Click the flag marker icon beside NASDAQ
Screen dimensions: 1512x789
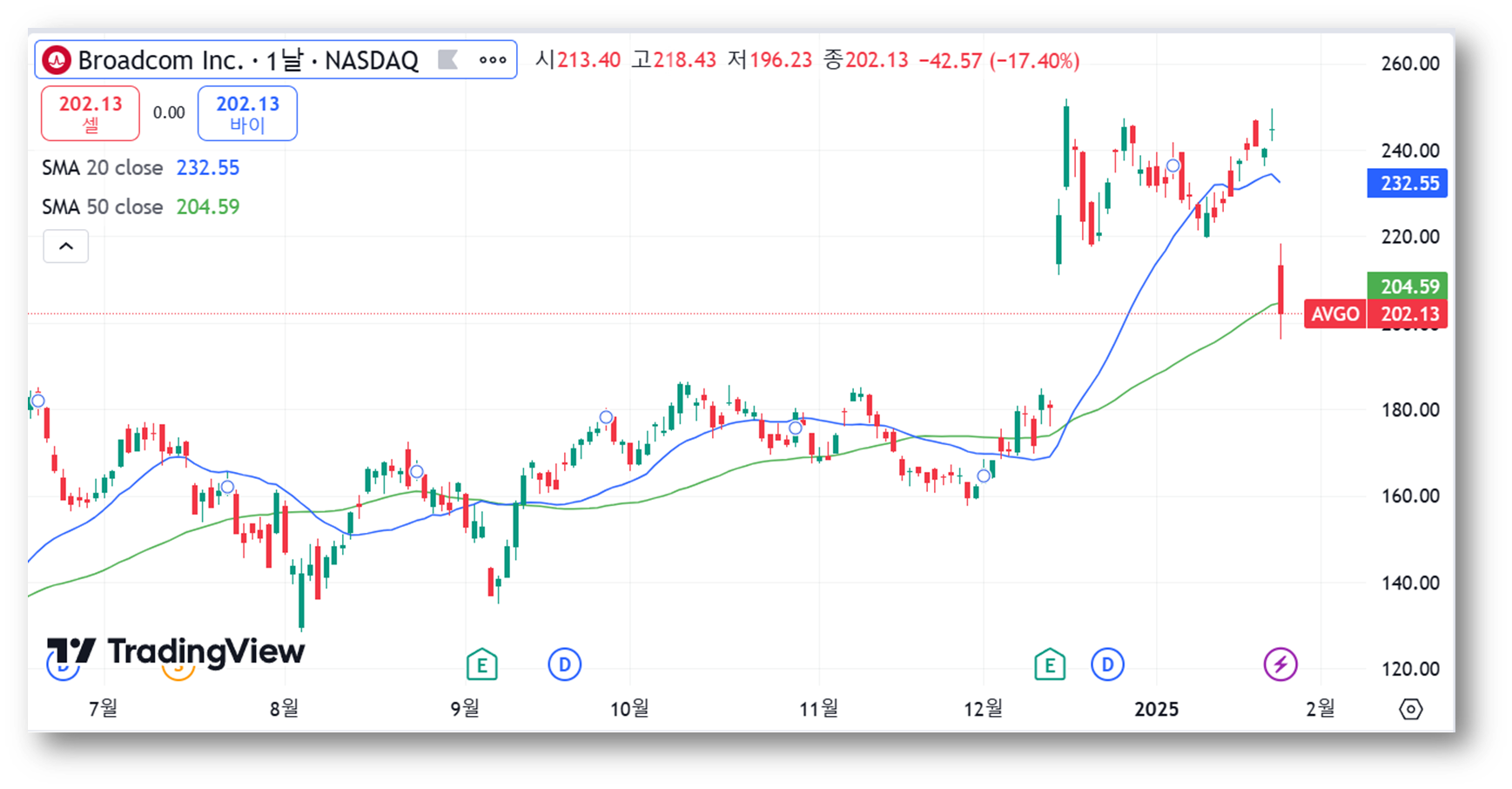447,59
